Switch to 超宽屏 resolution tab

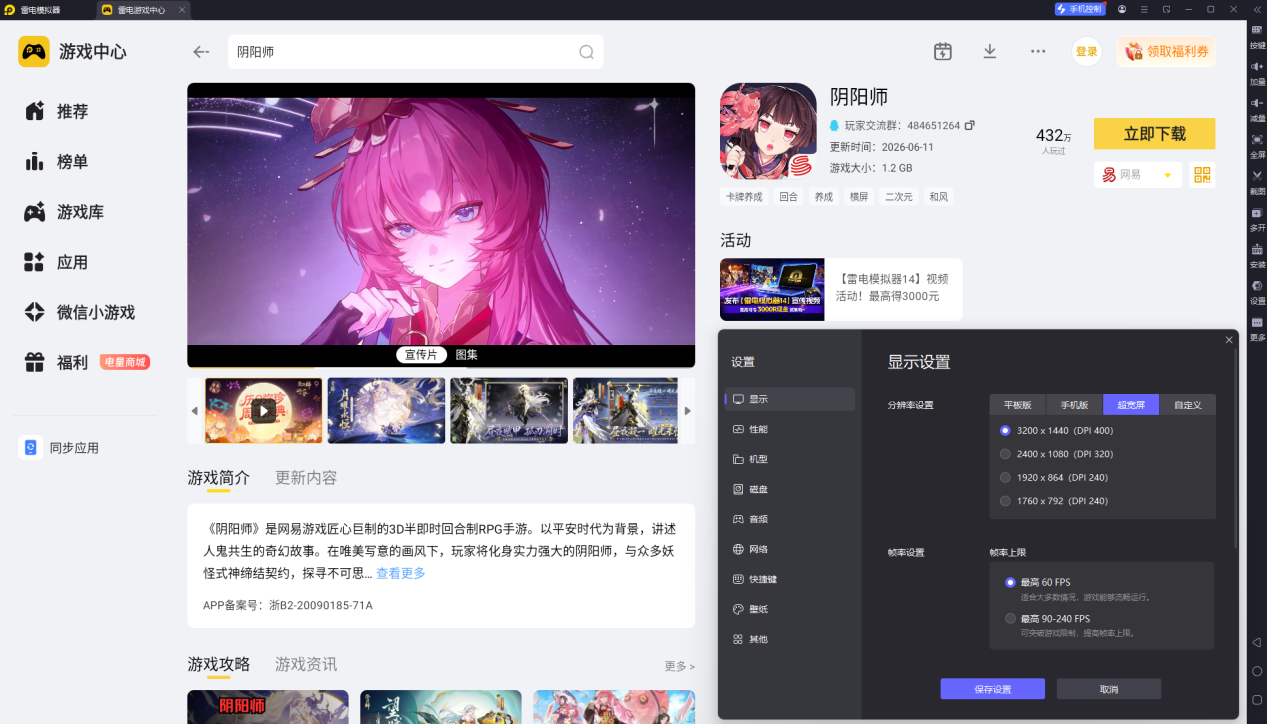1131,405
